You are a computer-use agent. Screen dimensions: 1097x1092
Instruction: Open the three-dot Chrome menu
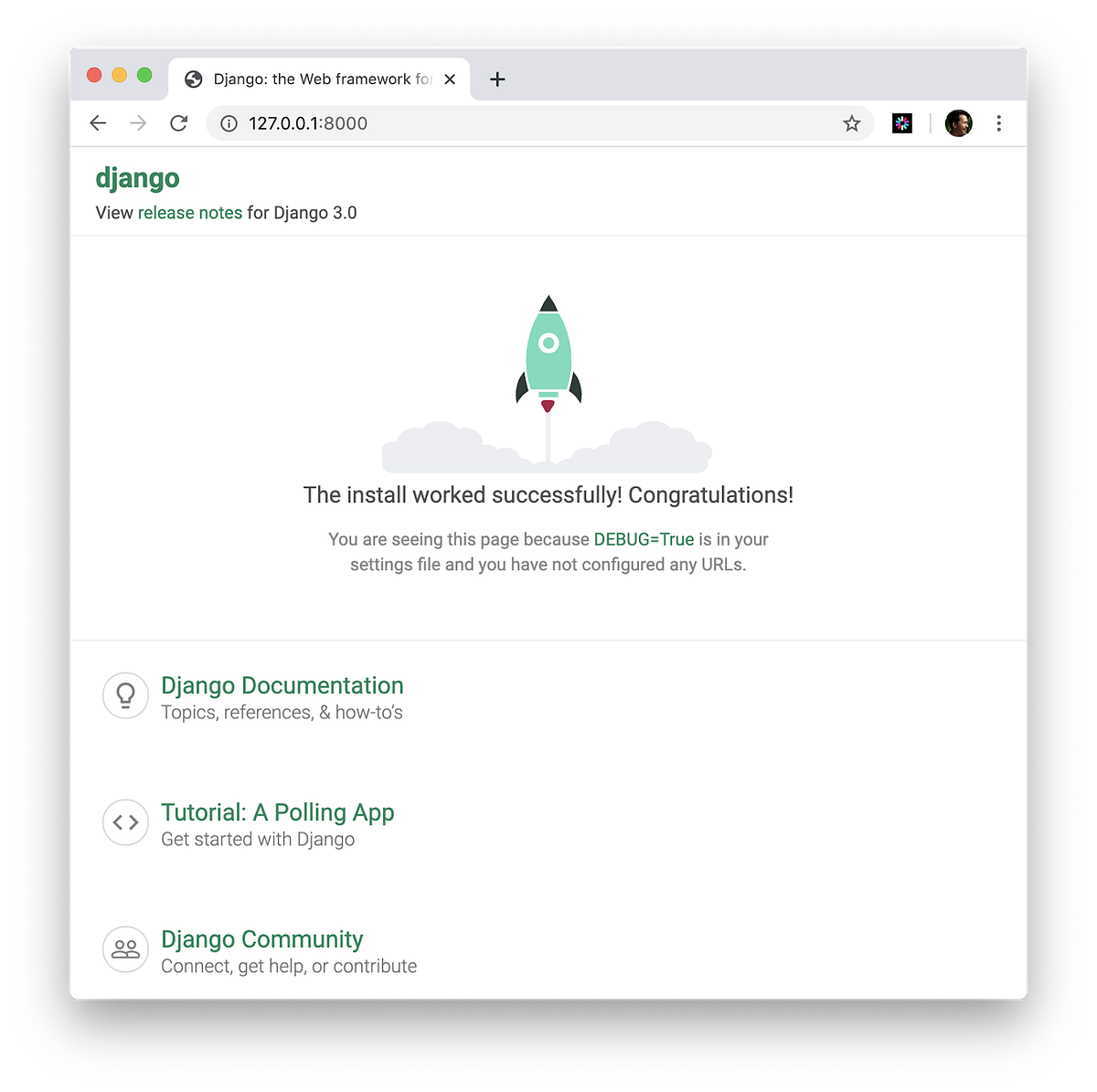999,122
